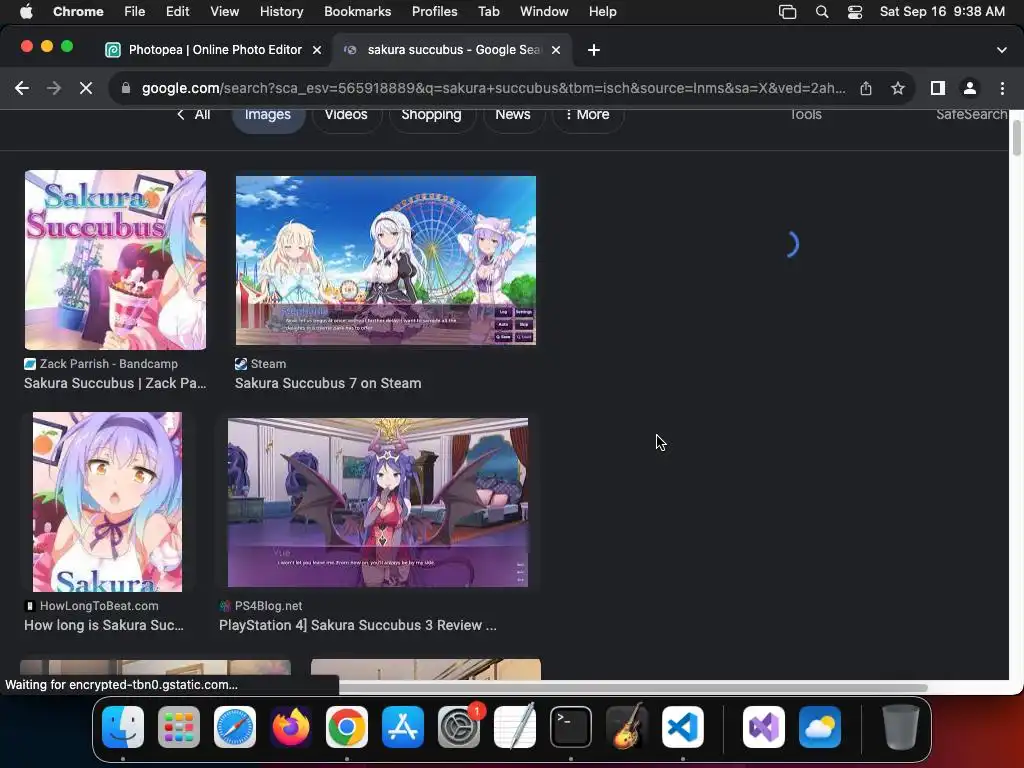The image size is (1024, 768).
Task: Open the View menu
Action: (x=224, y=12)
